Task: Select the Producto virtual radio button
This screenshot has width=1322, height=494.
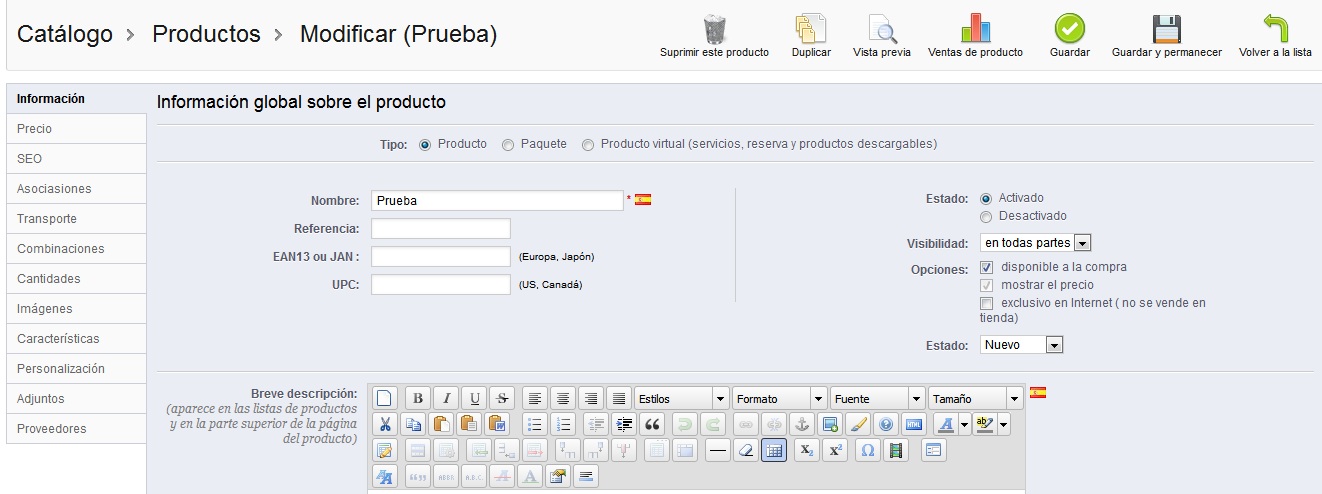Action: pos(588,145)
